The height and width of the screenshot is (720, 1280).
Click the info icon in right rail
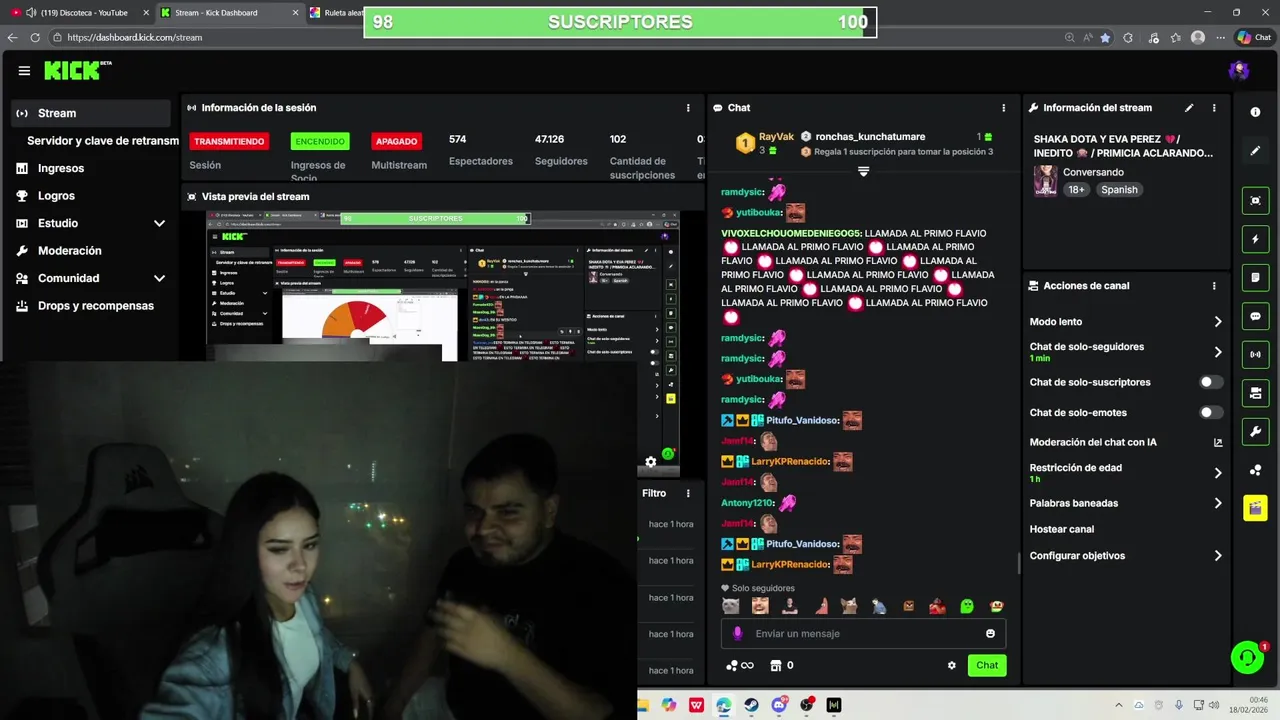1255,112
